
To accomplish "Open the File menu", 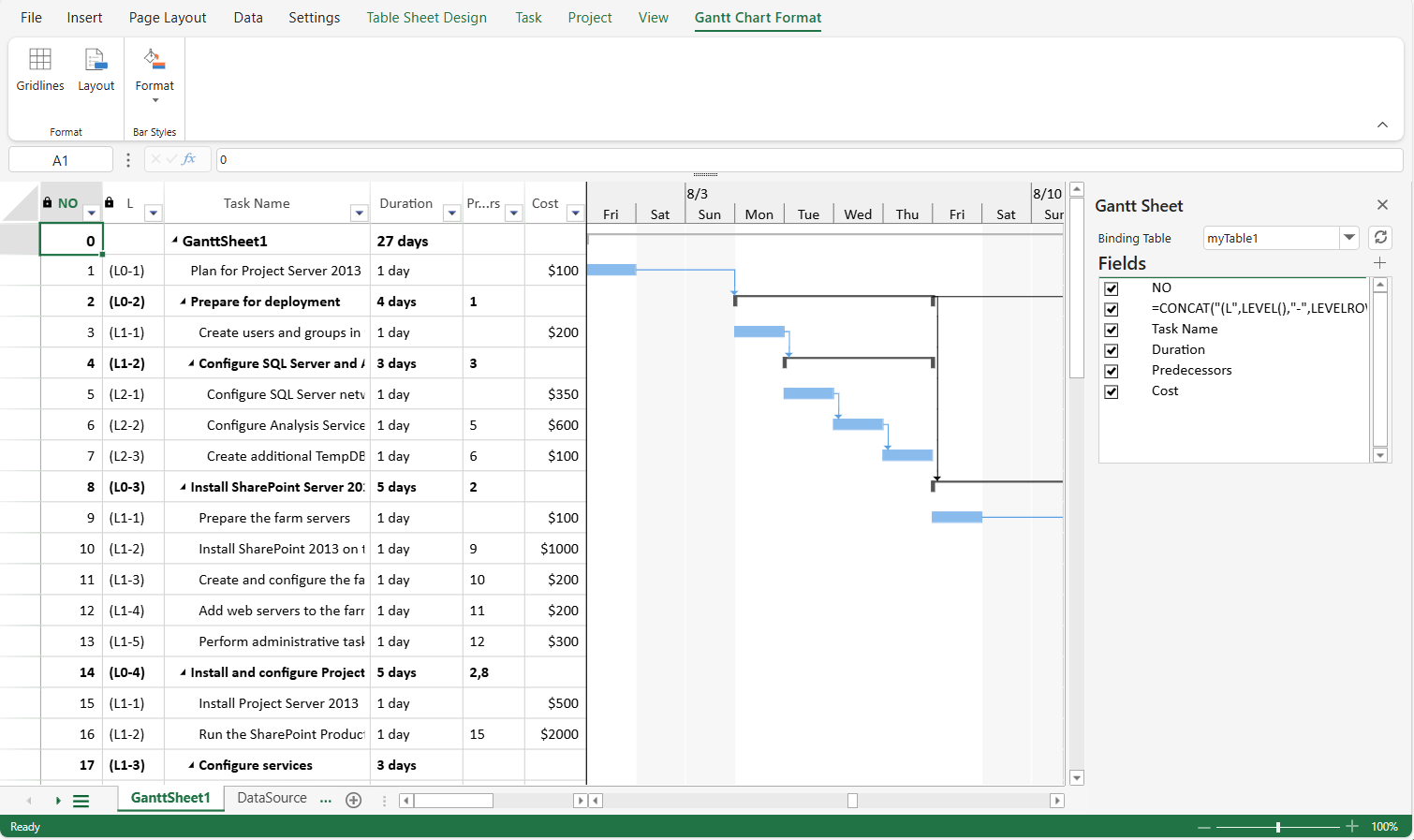I will [x=31, y=17].
